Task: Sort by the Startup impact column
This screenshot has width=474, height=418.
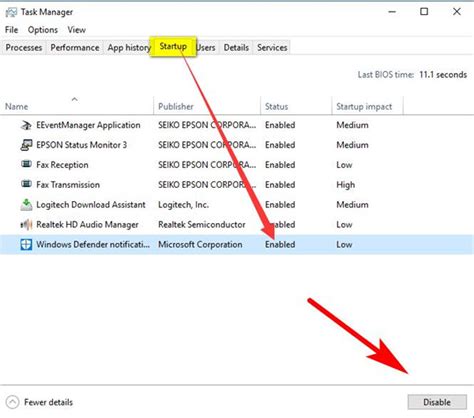Action: pyautogui.click(x=364, y=107)
